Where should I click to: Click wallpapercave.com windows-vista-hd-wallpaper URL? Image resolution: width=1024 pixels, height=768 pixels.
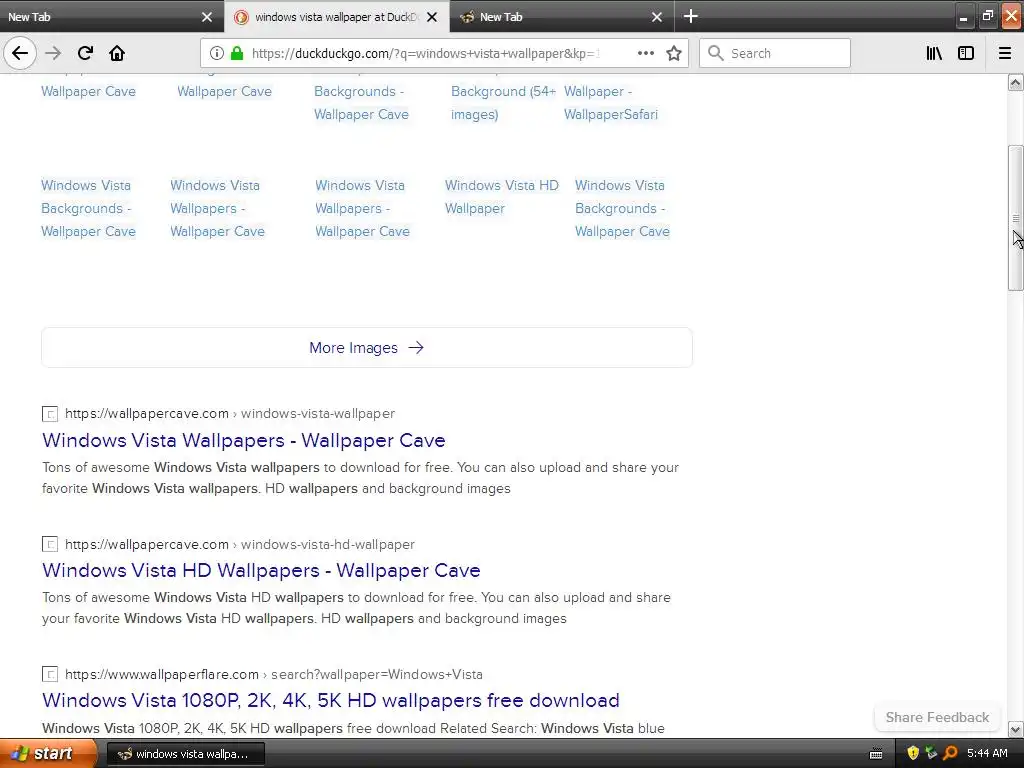pos(240,544)
